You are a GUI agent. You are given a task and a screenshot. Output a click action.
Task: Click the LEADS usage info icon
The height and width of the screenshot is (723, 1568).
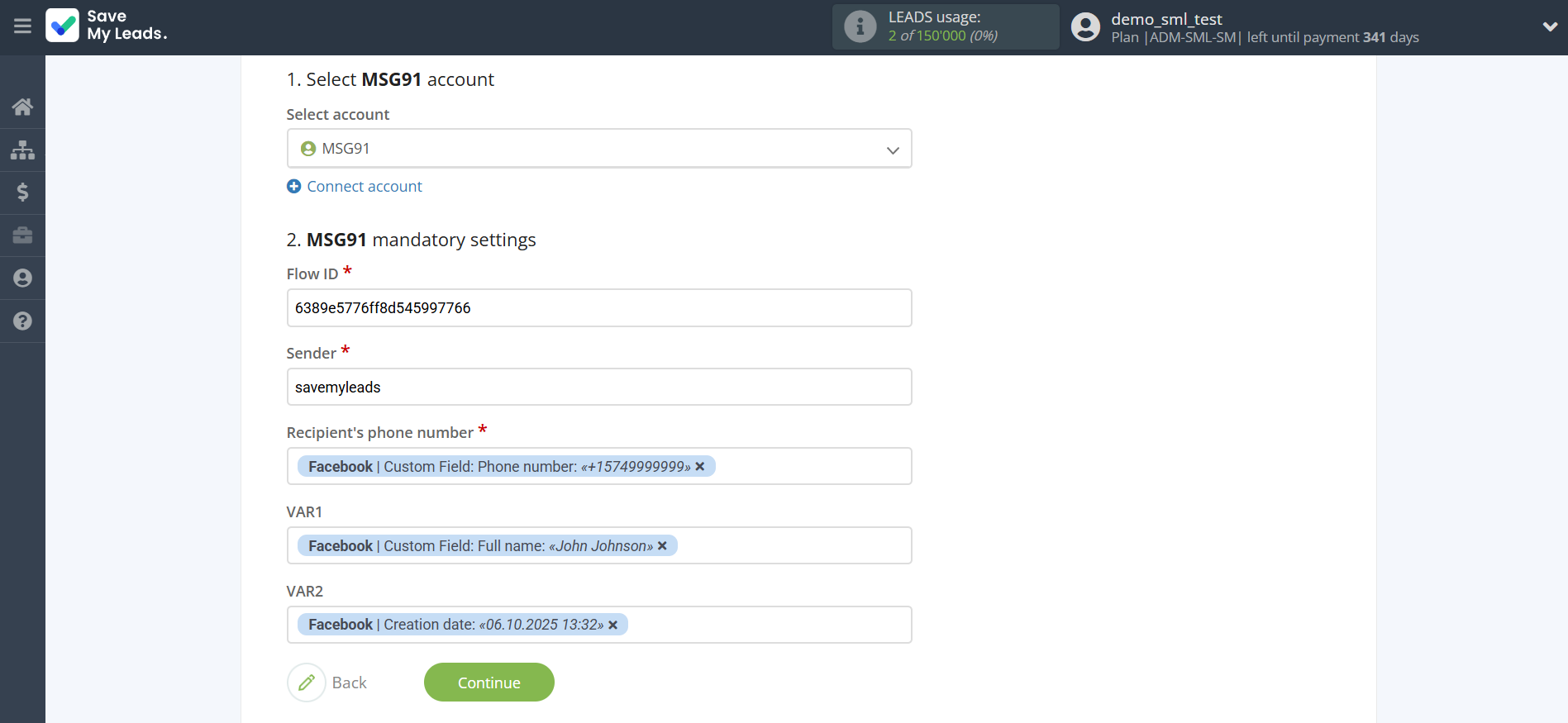click(x=860, y=26)
